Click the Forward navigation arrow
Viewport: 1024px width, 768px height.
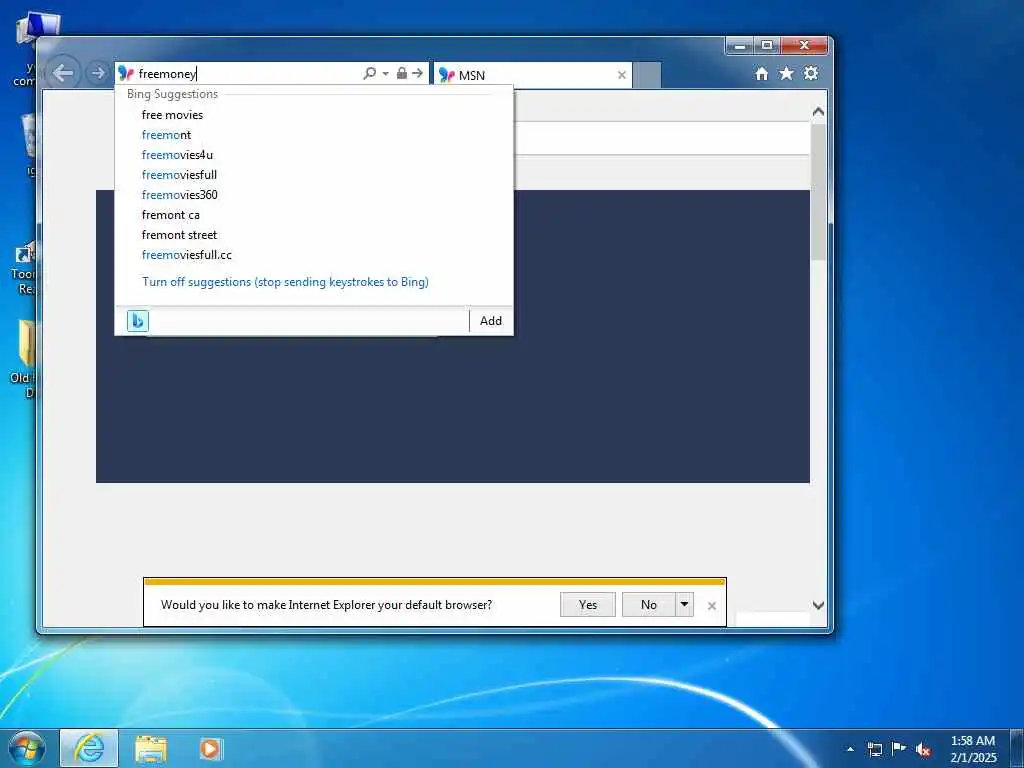pos(97,73)
